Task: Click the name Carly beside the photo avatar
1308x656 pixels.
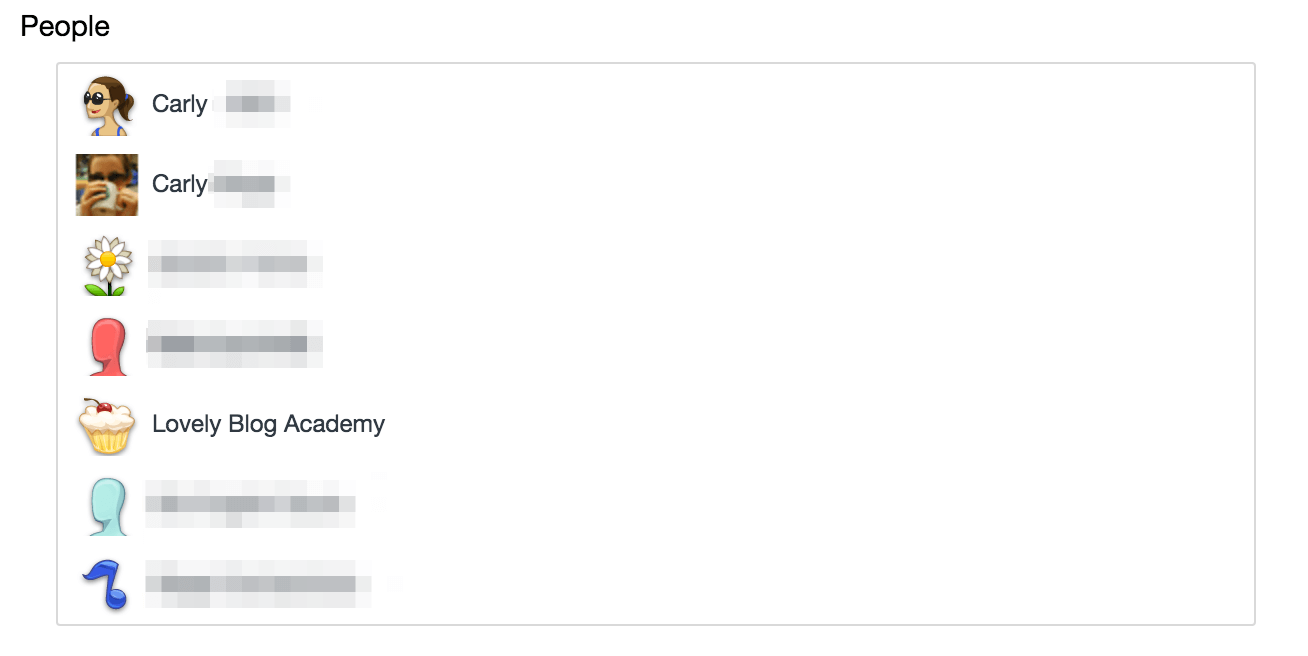Action: 180,184
